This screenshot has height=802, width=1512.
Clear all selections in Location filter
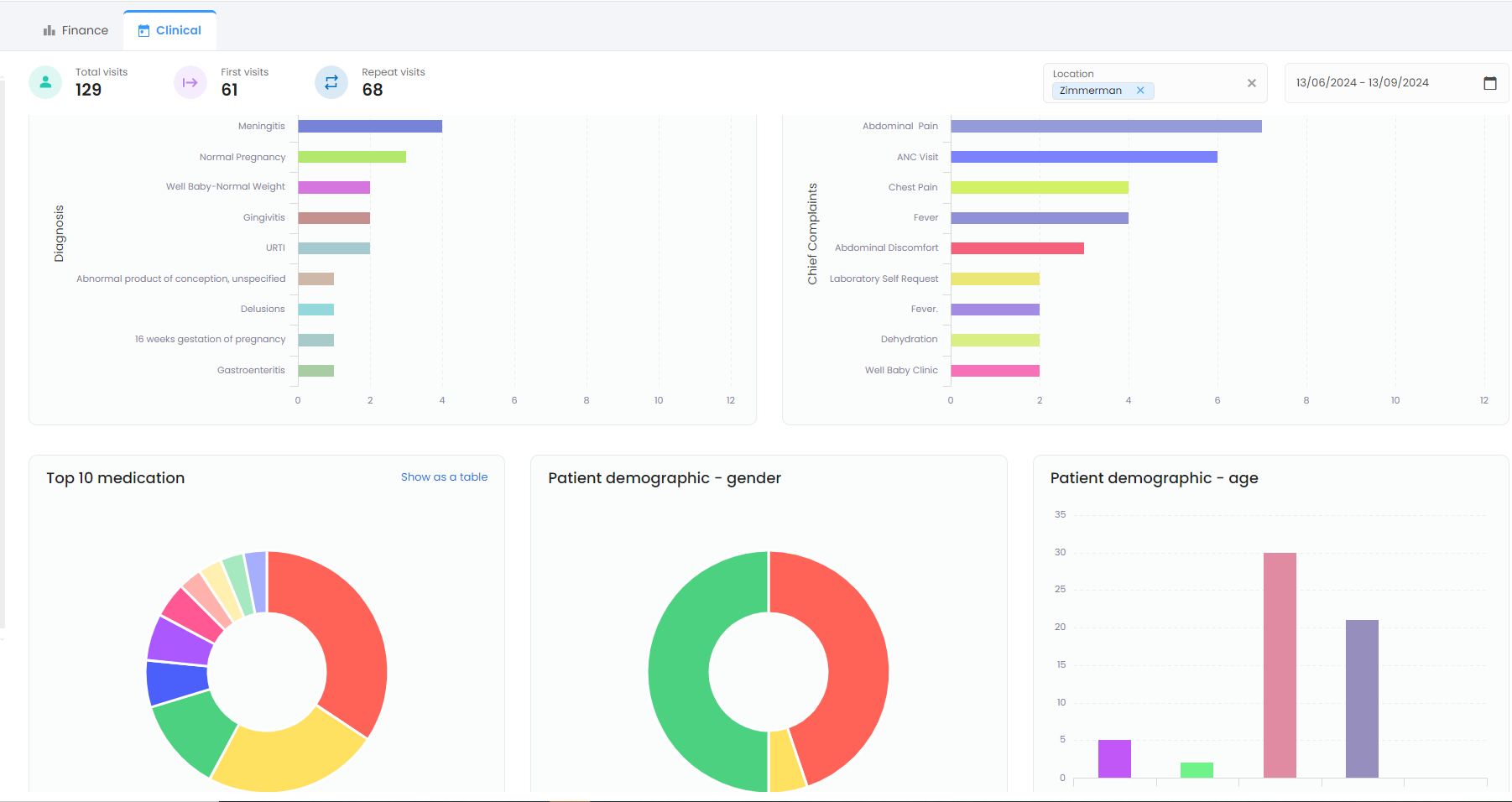[1251, 83]
